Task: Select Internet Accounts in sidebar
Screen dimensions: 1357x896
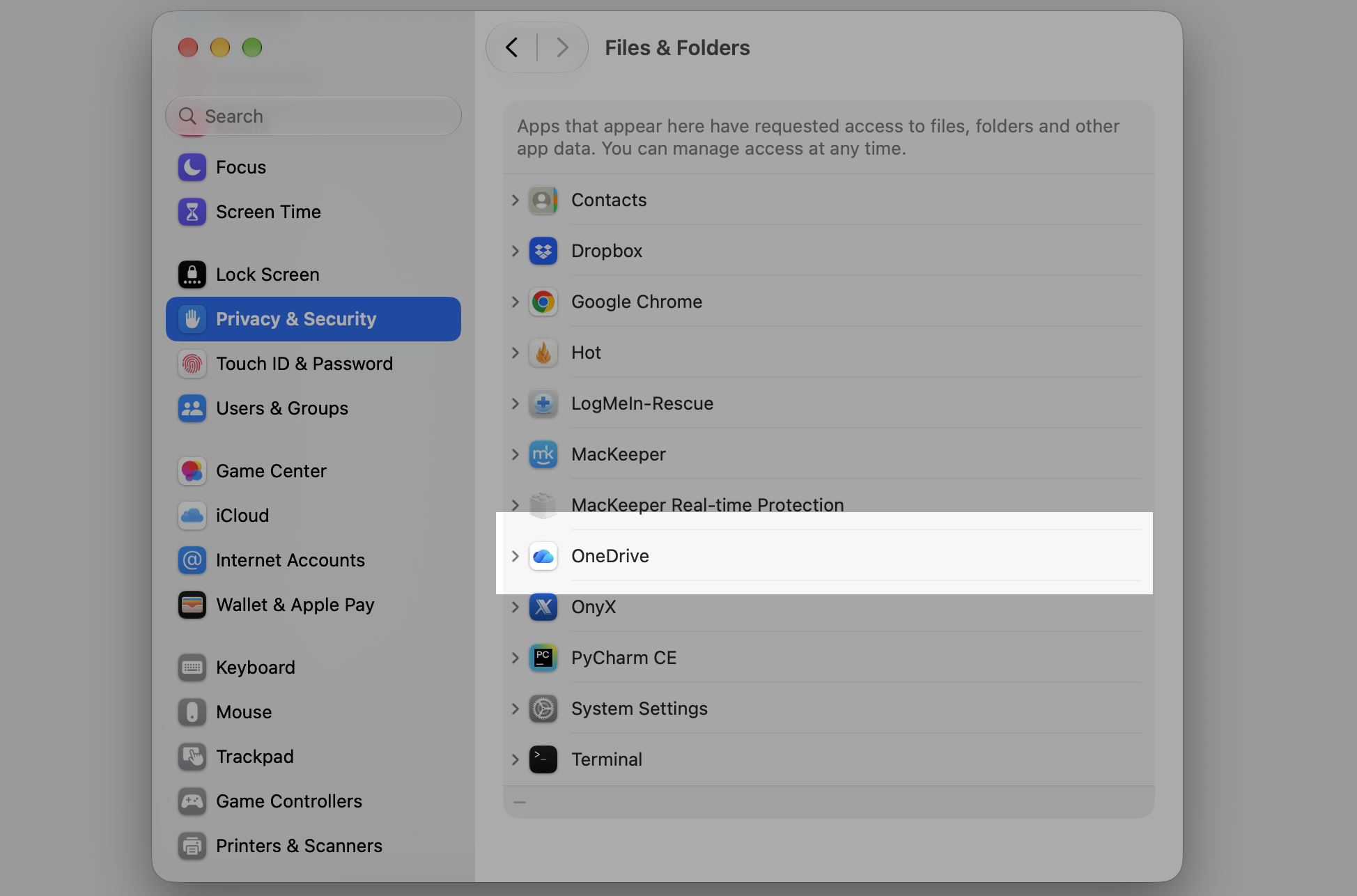Action: point(313,560)
